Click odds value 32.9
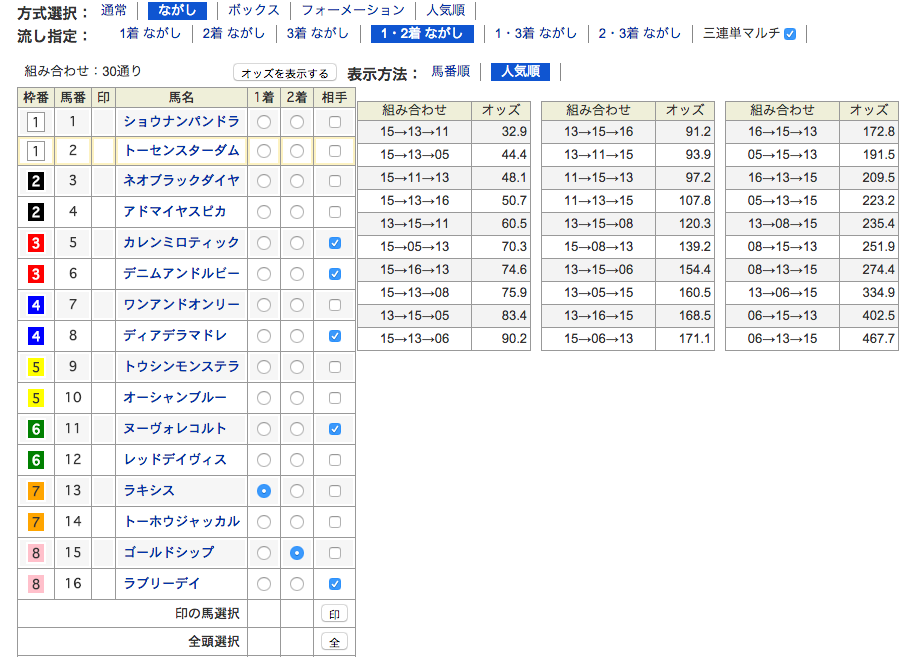 514,132
